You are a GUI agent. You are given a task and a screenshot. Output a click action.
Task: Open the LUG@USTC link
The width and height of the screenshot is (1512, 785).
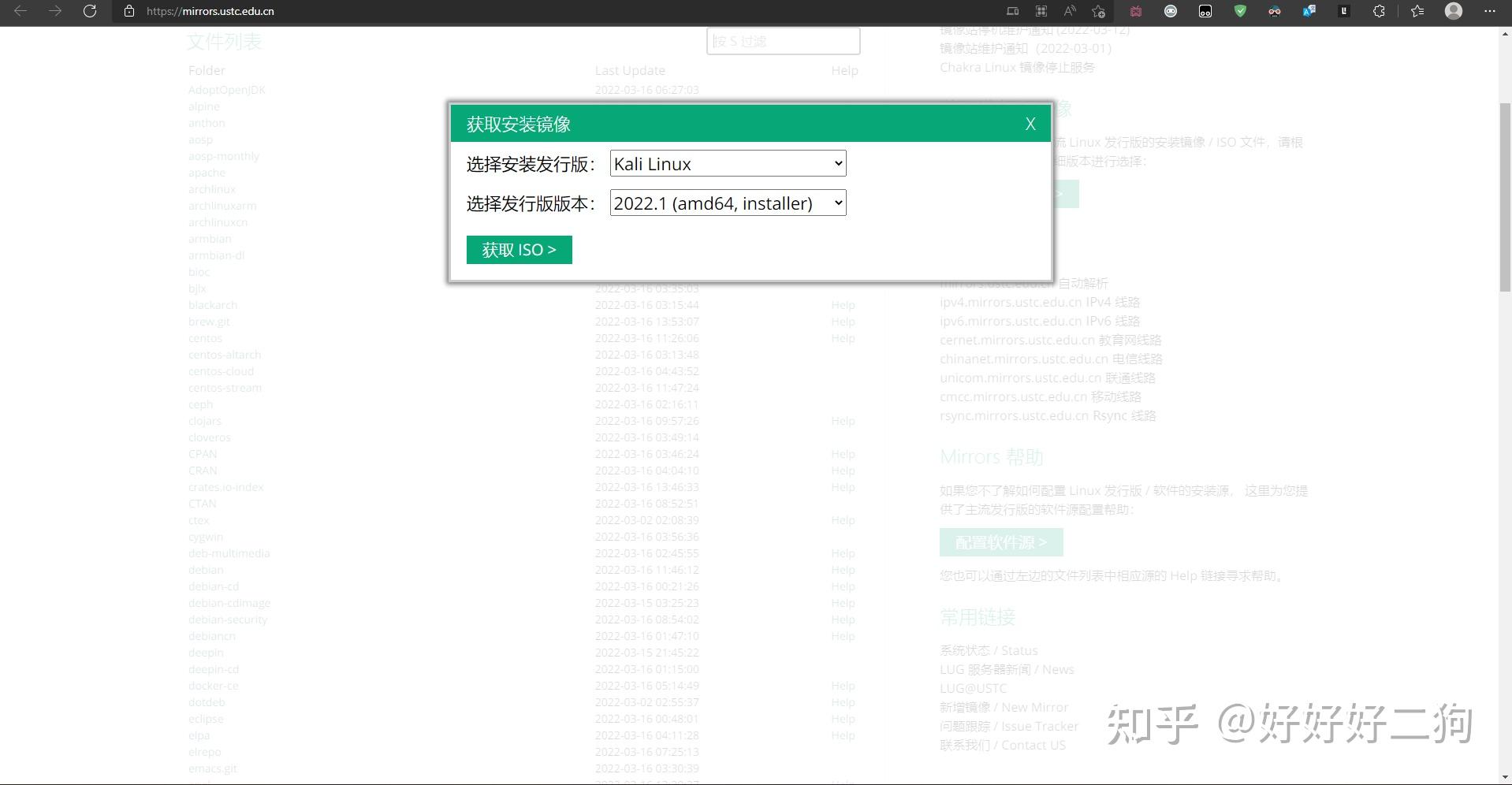[974, 688]
